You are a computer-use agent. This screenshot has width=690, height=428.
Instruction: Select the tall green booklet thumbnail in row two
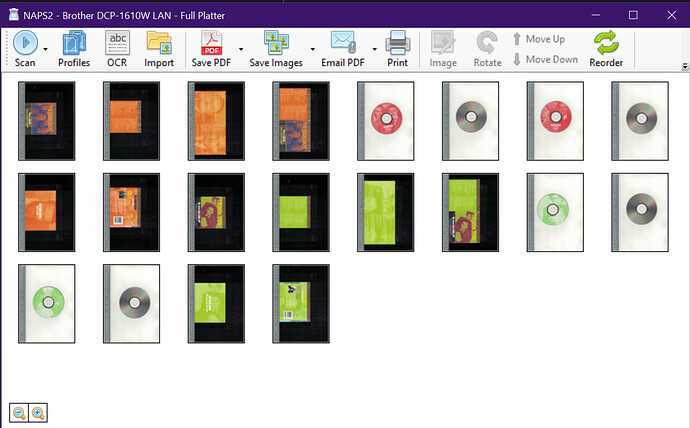[x=385, y=212]
